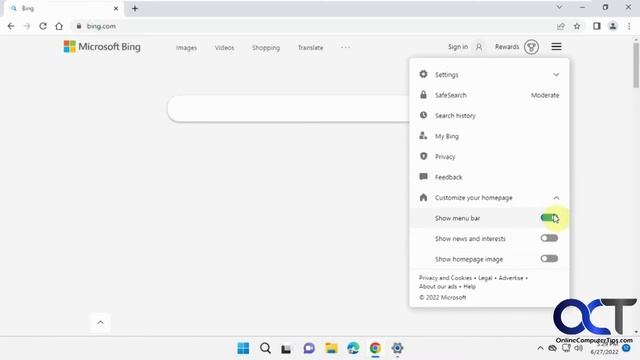The height and width of the screenshot is (360, 640).
Task: Open Microsoft Edge from taskbar
Action: point(353,348)
